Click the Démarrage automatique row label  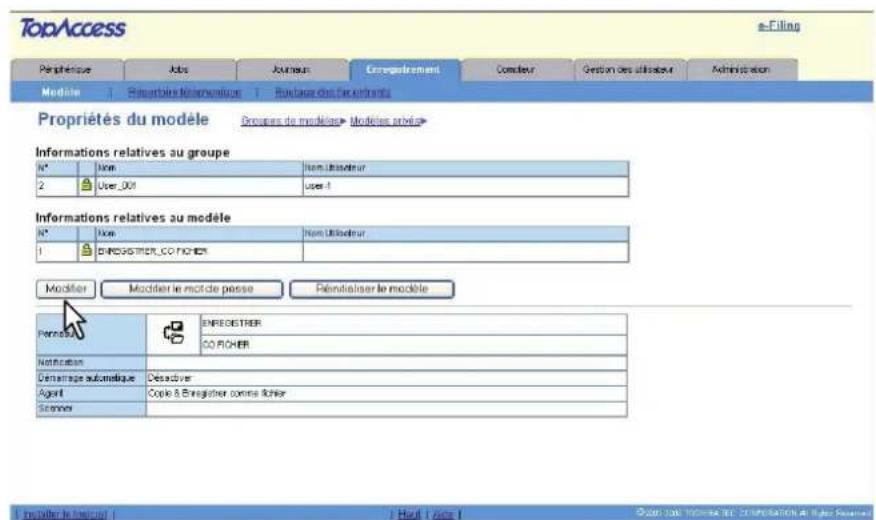pyautogui.click(x=91, y=378)
